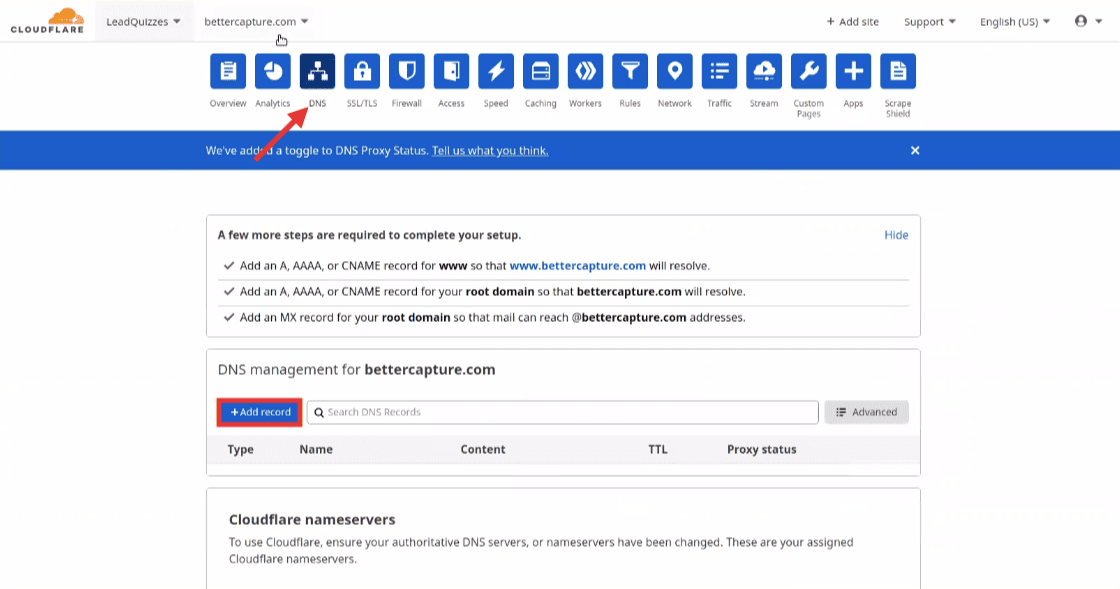Open the Firewall shield icon
Screen dimensions: 1120x589
406,71
